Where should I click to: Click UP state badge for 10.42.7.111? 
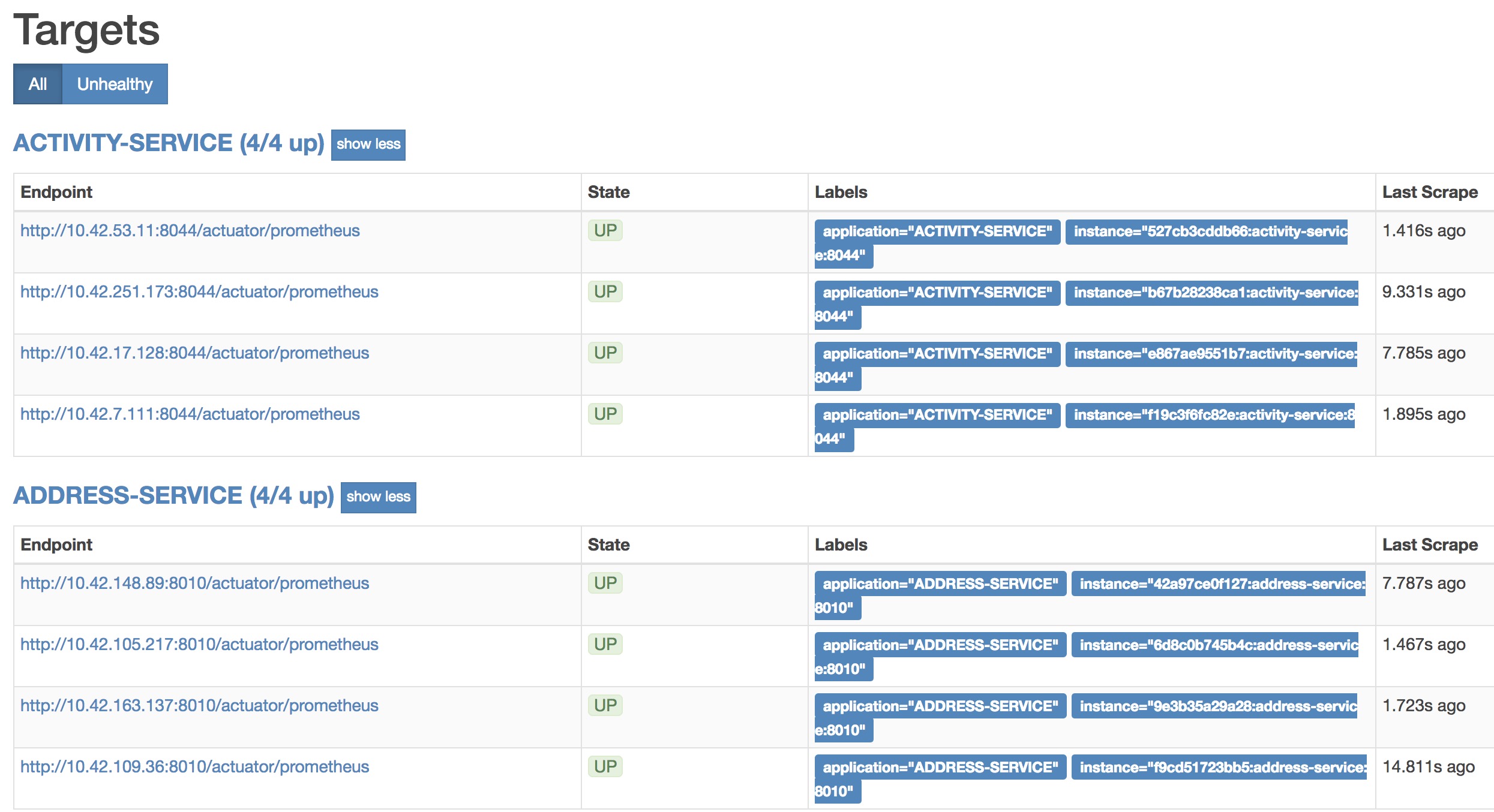click(x=605, y=414)
